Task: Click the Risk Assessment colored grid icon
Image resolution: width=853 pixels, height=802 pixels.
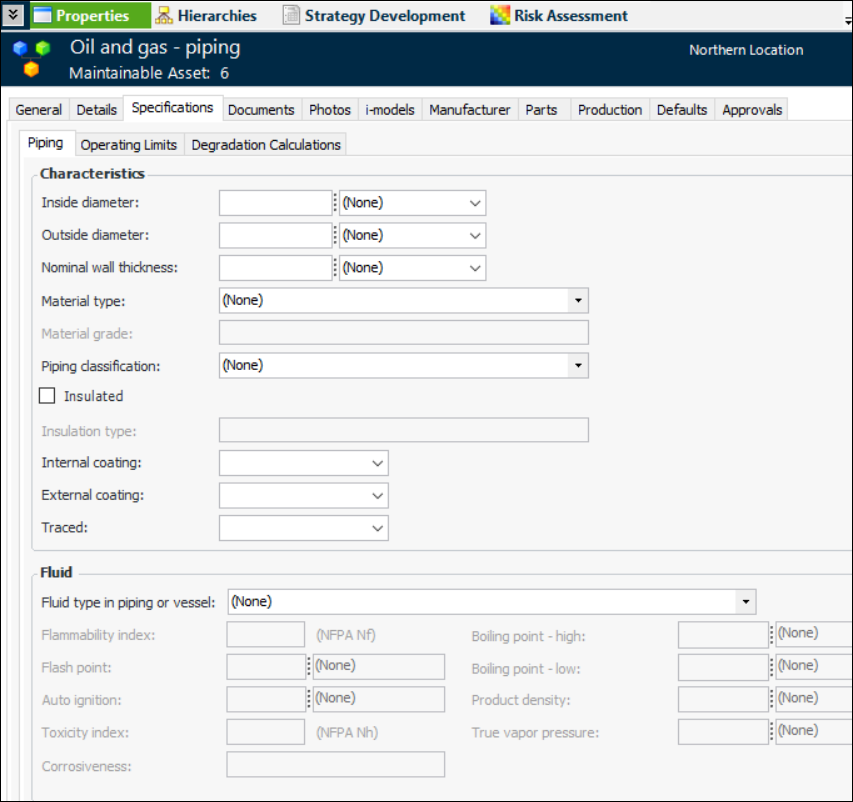Action: coord(499,15)
